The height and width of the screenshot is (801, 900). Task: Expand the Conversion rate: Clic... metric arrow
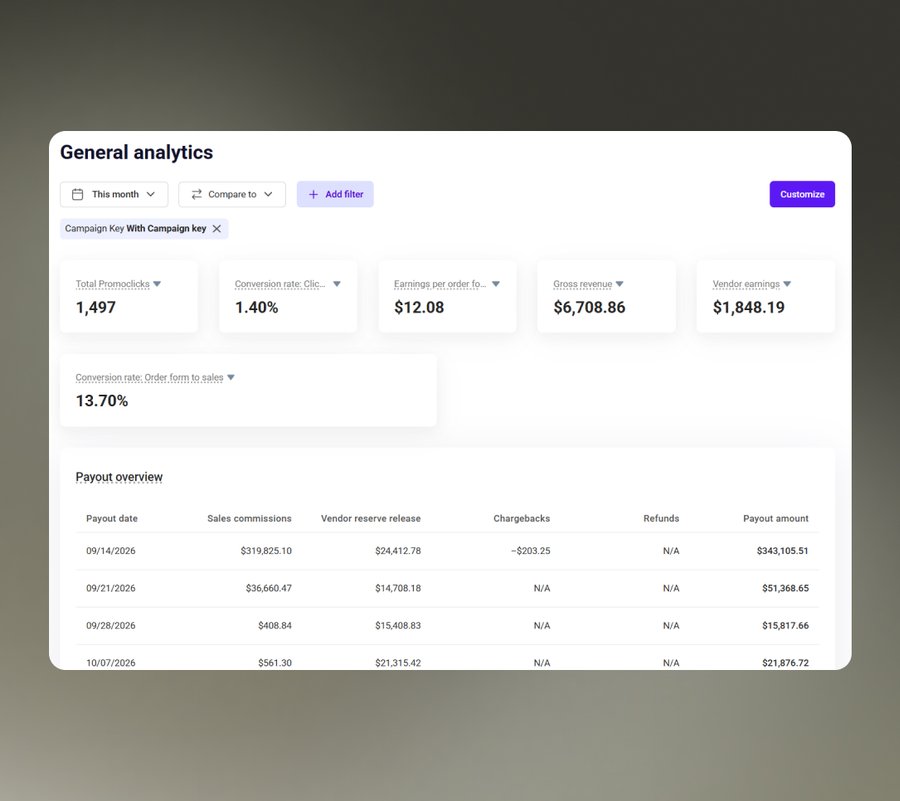tap(337, 284)
